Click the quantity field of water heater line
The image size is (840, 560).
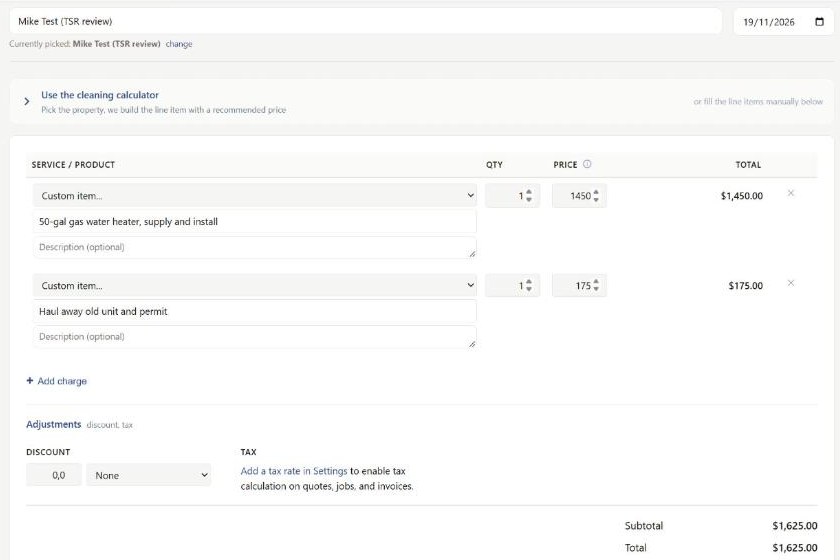512,196
